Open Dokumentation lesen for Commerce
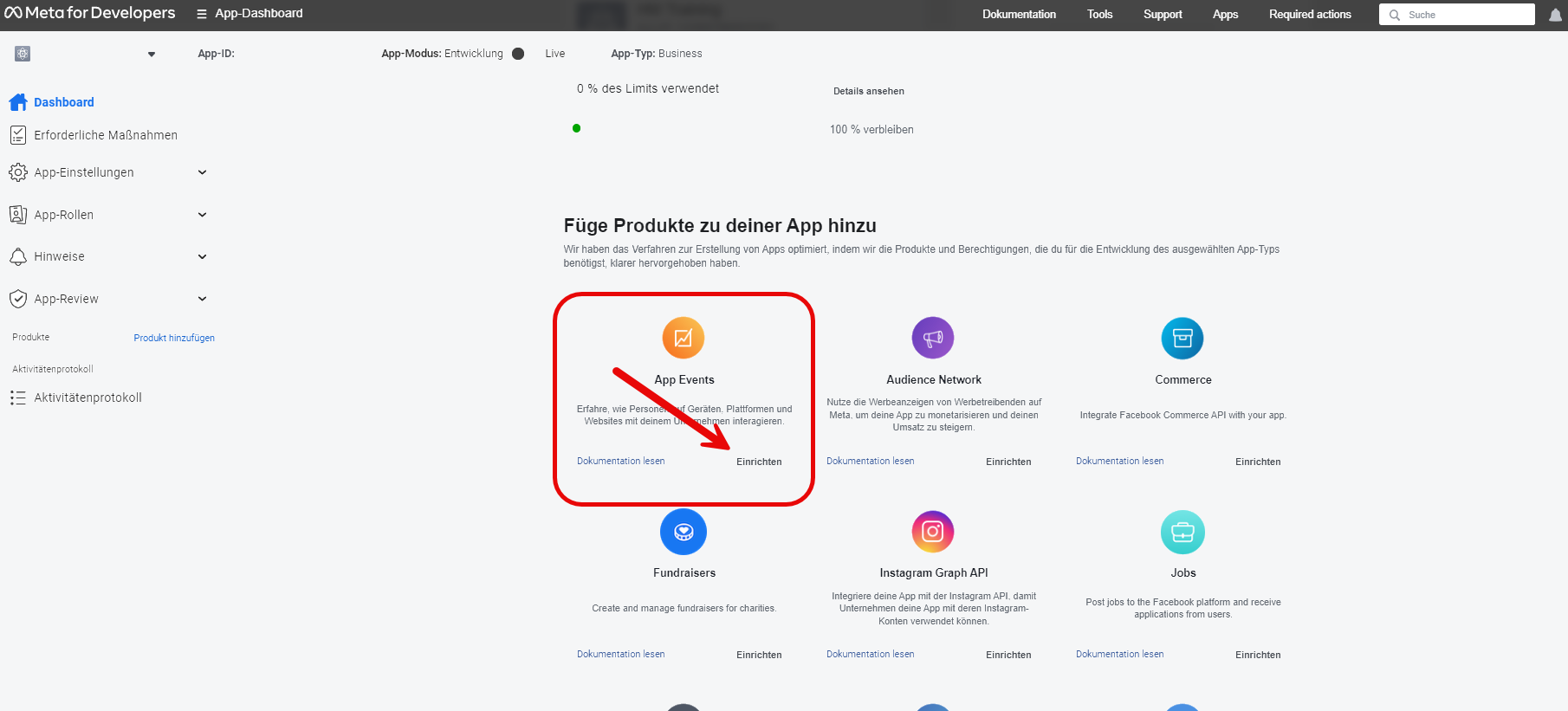Screen dimensions: 1568x711 (1120, 461)
